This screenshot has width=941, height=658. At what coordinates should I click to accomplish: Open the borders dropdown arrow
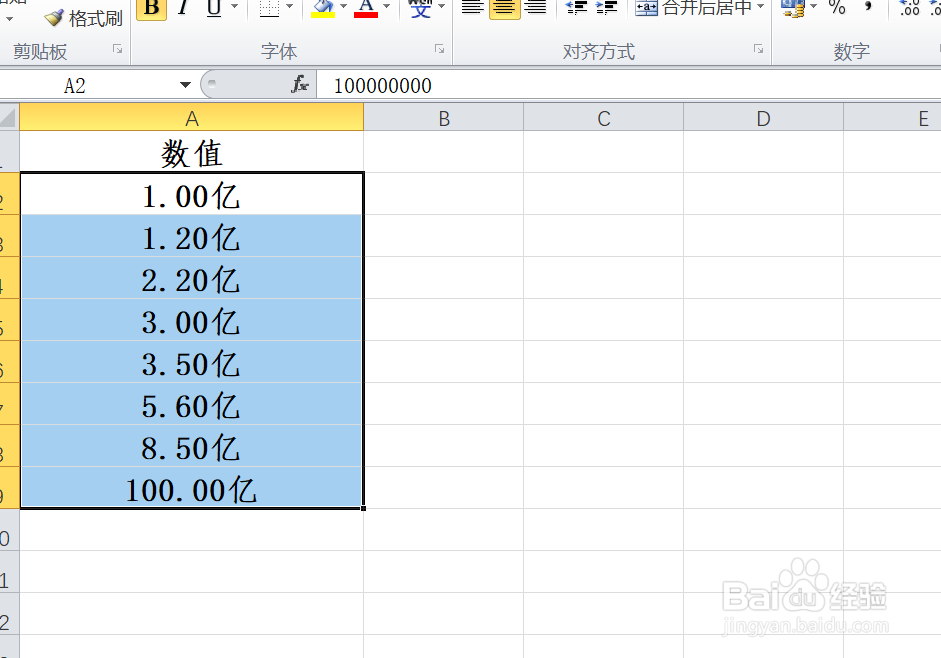click(289, 7)
